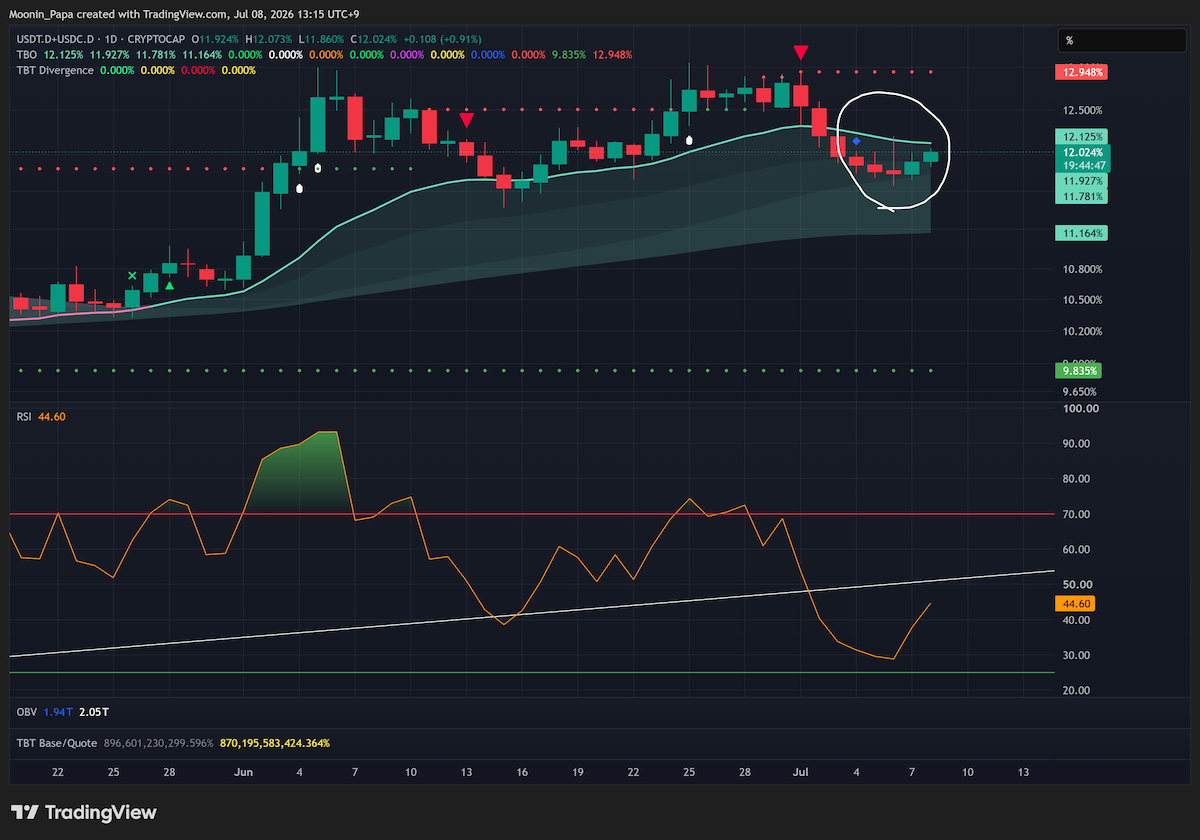Click the red 12.948% price label
This screenshot has height=840, width=1200.
[1083, 73]
